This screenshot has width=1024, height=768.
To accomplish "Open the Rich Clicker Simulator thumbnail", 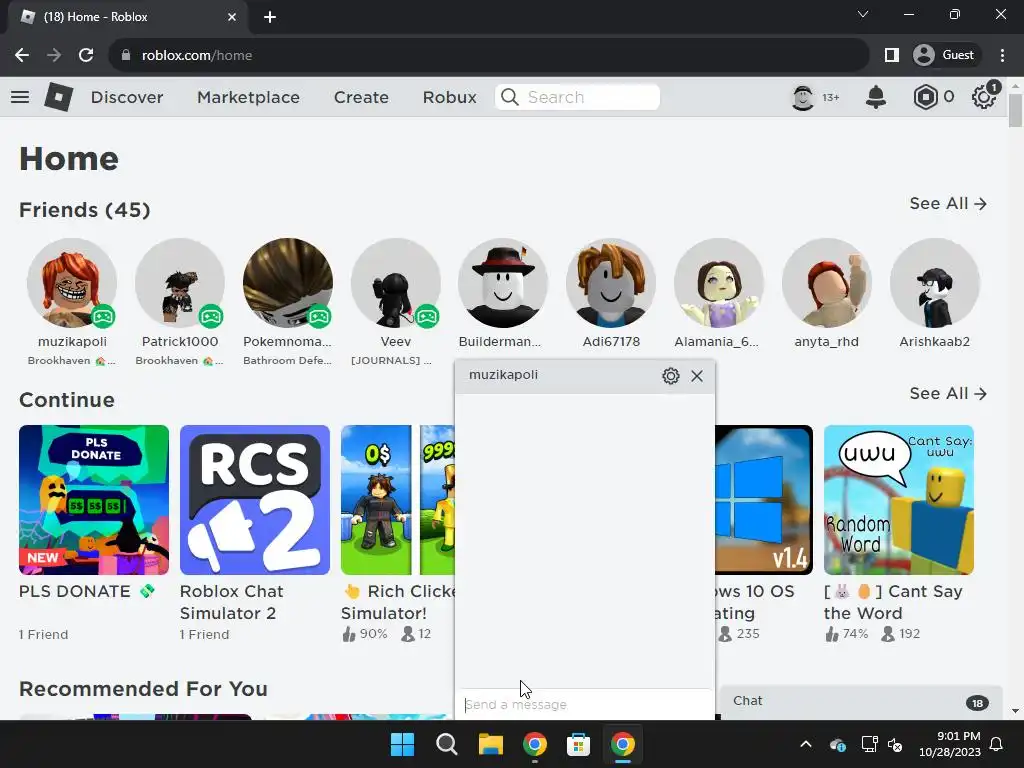I will (398, 500).
